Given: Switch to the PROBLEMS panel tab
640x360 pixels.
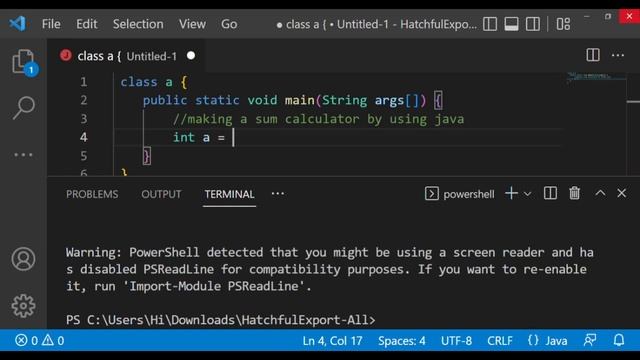Looking at the screenshot, I should [92, 194].
